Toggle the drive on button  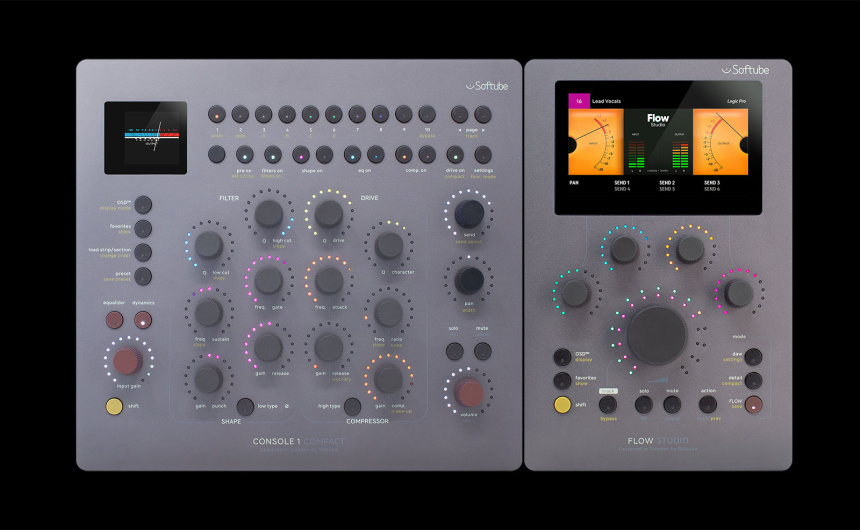tap(455, 155)
